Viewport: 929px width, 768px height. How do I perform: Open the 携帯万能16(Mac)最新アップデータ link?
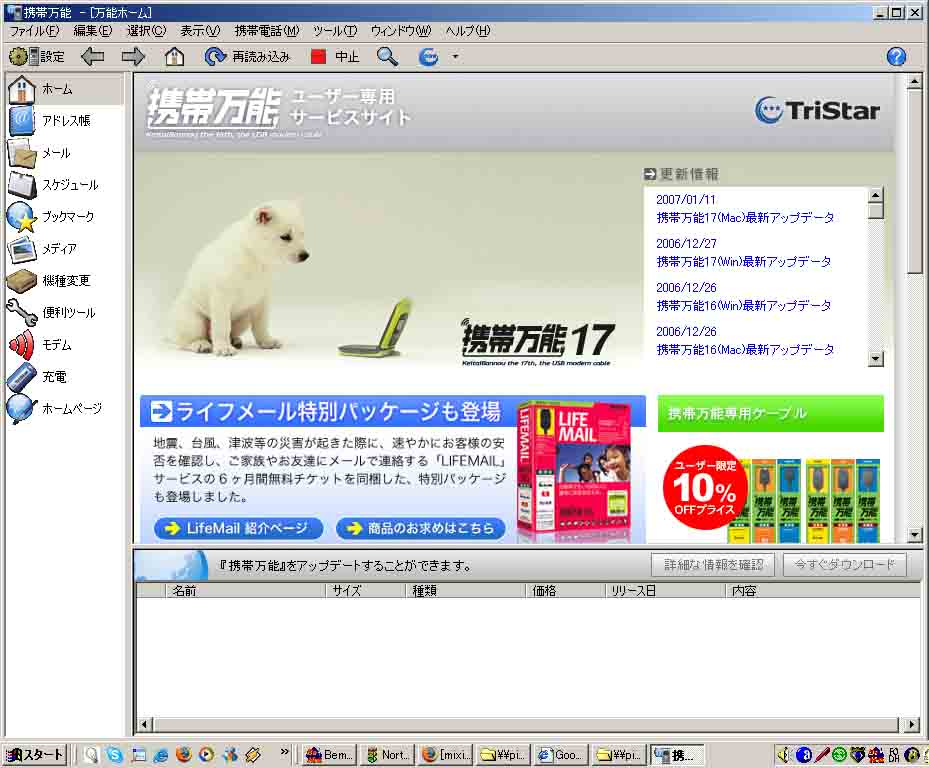(745, 350)
